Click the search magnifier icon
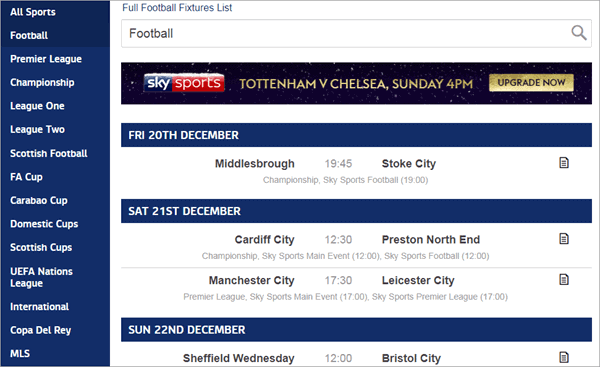The image size is (600, 367). [x=579, y=33]
